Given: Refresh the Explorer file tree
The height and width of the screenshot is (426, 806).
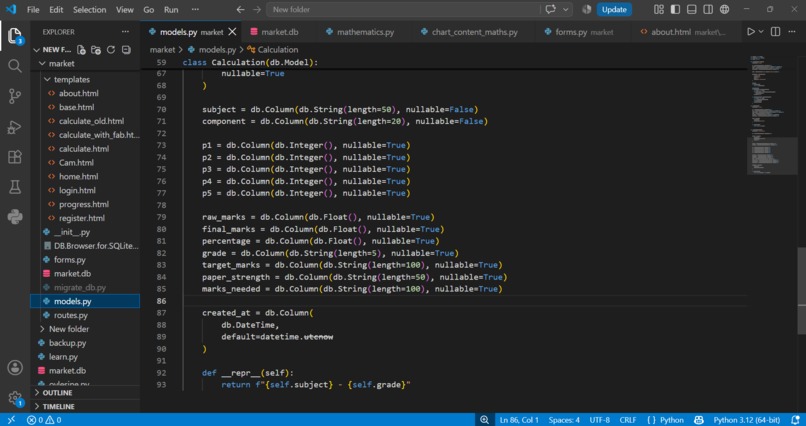Looking at the screenshot, I should [x=111, y=50].
